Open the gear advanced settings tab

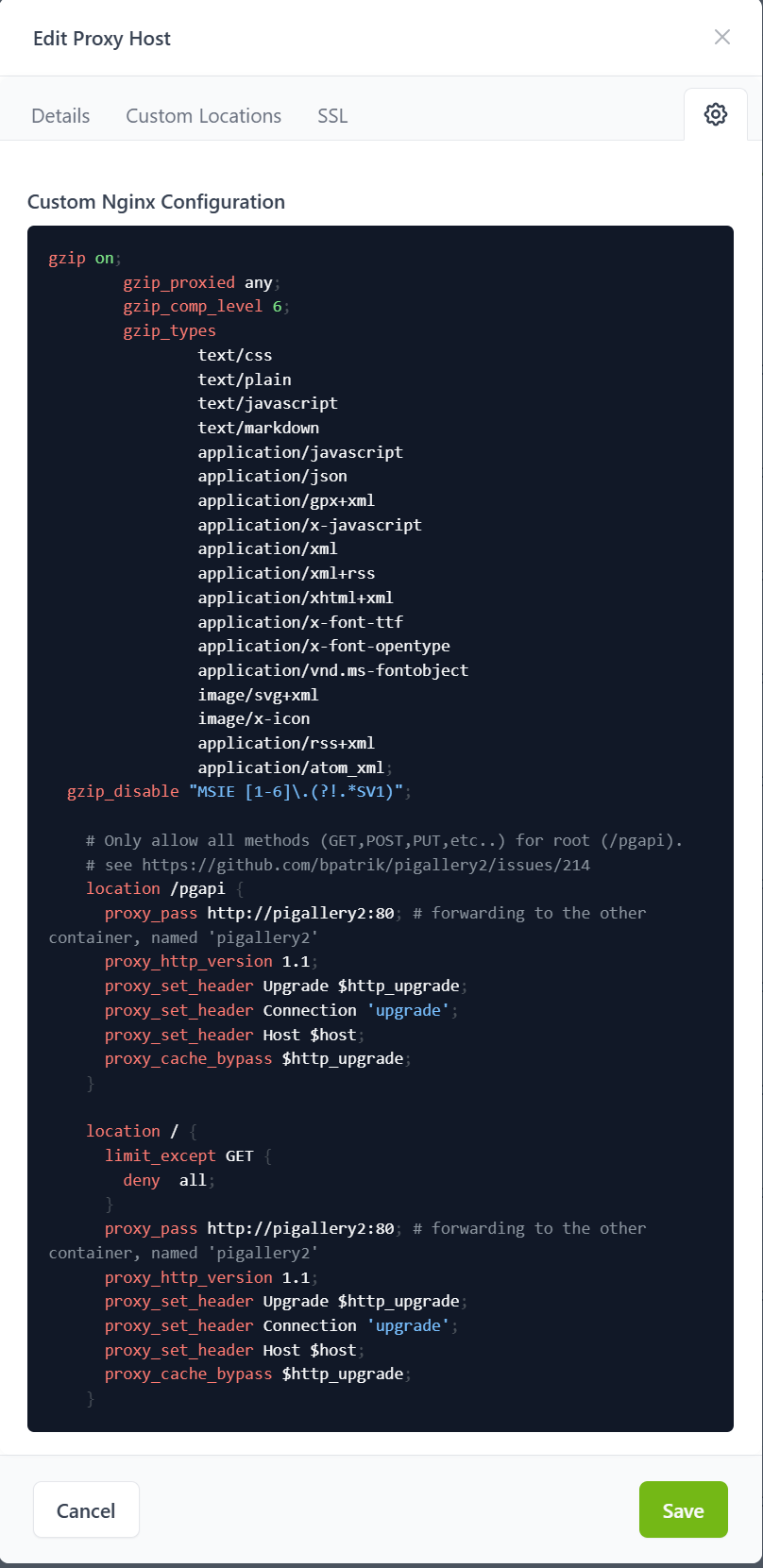pyautogui.click(x=715, y=115)
